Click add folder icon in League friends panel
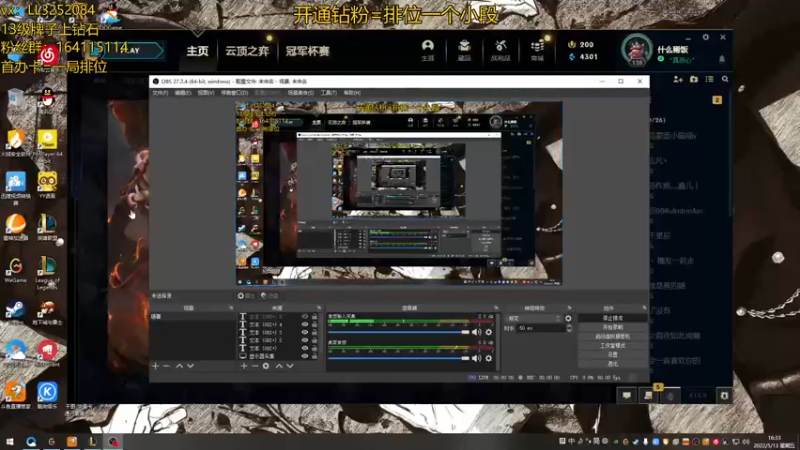 click(x=694, y=79)
